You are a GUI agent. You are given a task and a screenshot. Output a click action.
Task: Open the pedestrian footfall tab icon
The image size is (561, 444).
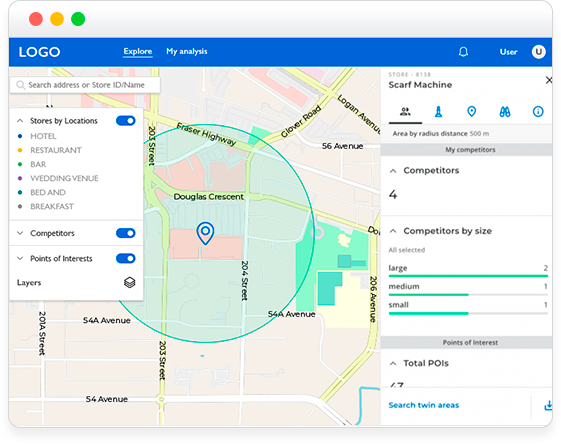pyautogui.click(x=438, y=112)
